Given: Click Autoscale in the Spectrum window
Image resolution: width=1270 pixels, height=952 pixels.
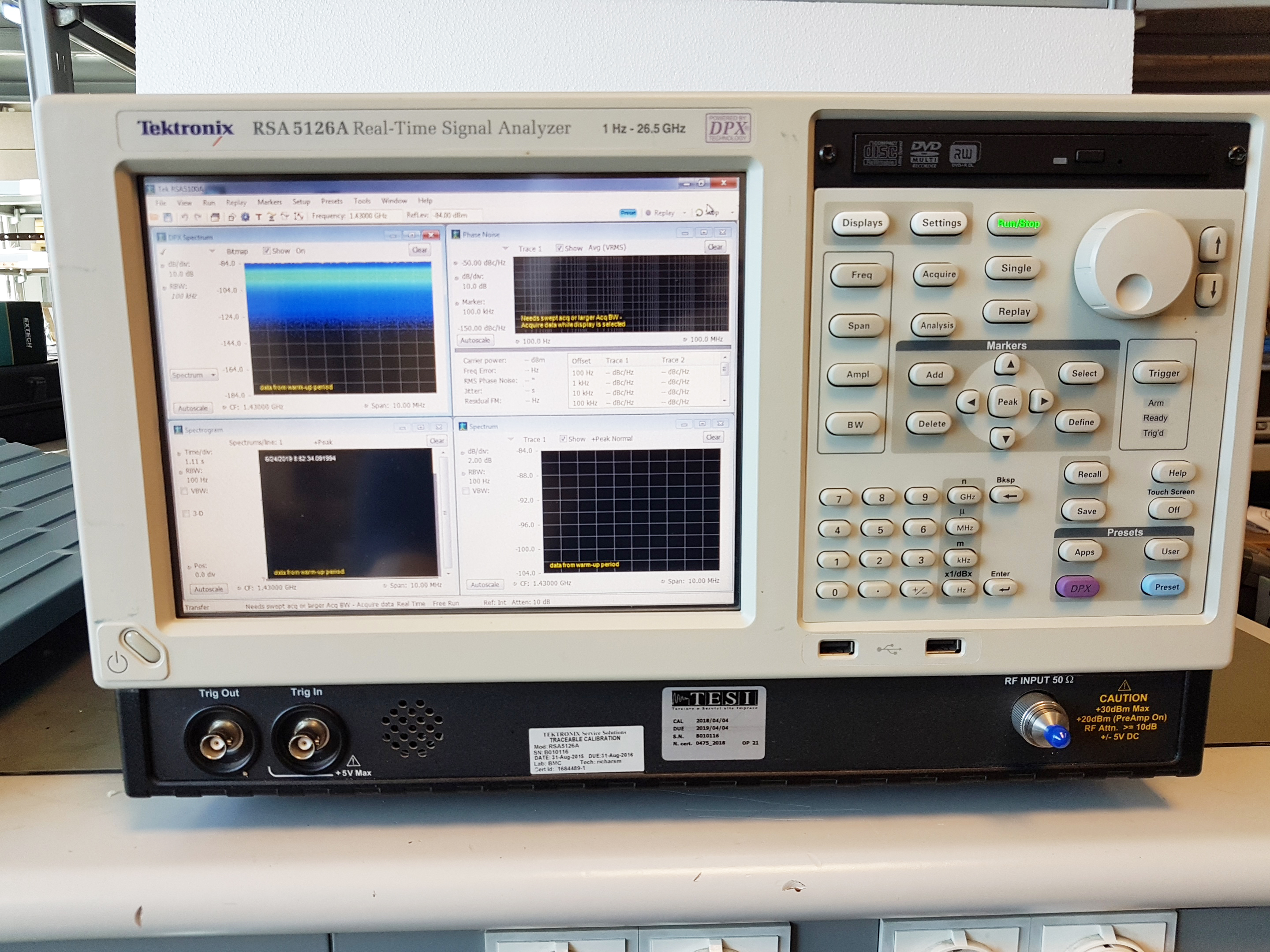Looking at the screenshot, I should click(x=485, y=585).
